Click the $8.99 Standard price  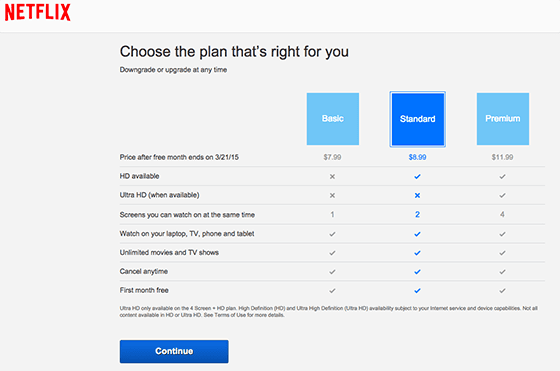[417, 157]
